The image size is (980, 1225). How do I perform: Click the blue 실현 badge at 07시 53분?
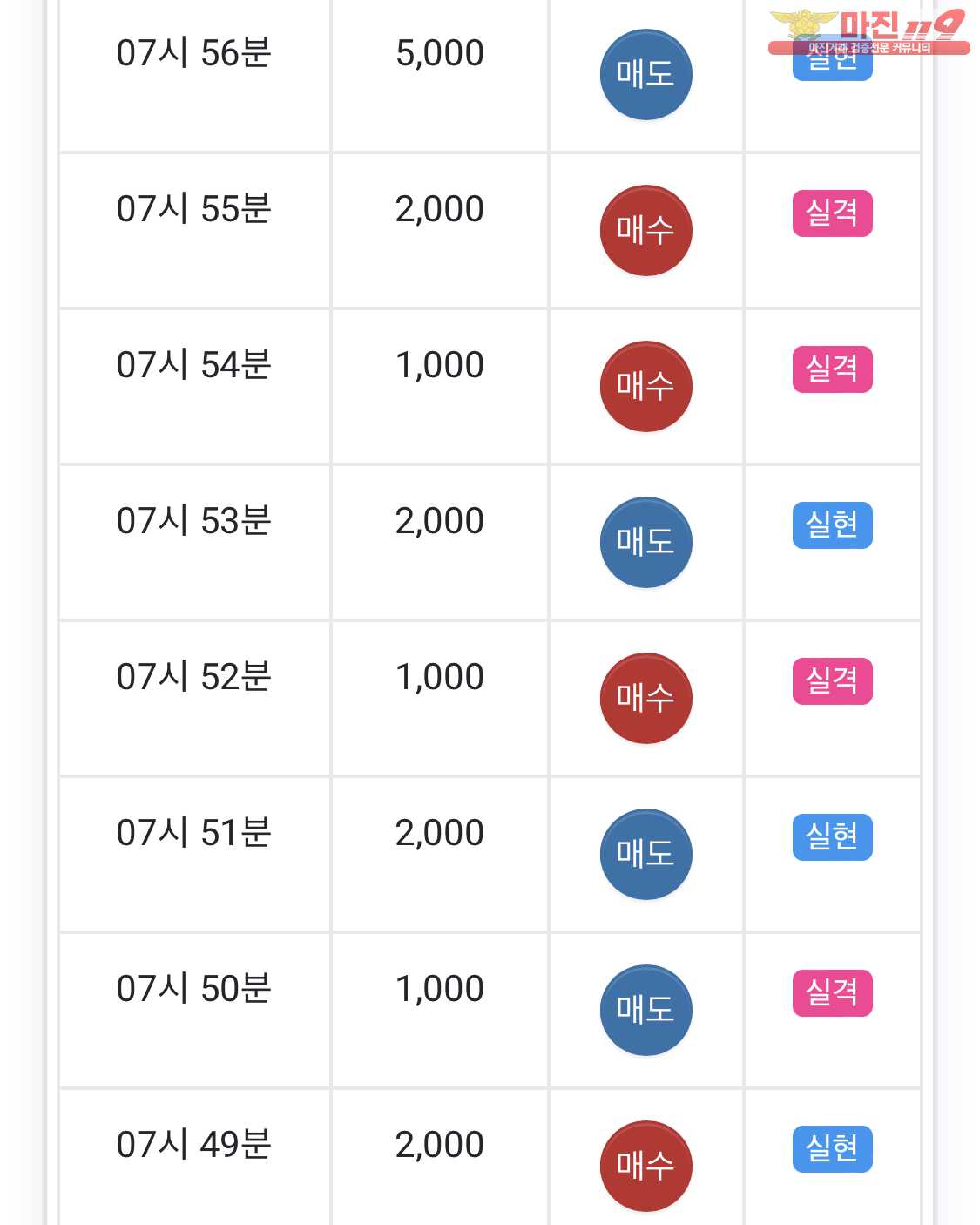(832, 525)
